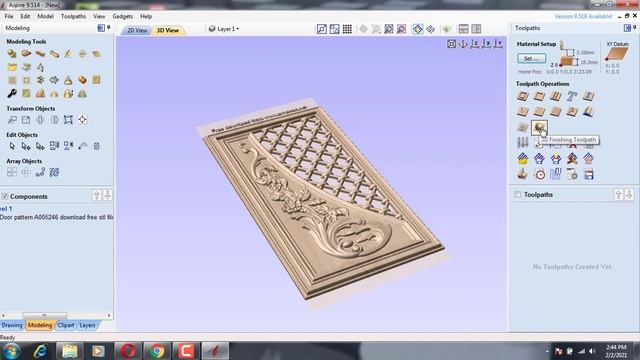Image resolution: width=640 pixels, height=360 pixels.
Task: Click the Material Setup Set button
Action: 531,58
